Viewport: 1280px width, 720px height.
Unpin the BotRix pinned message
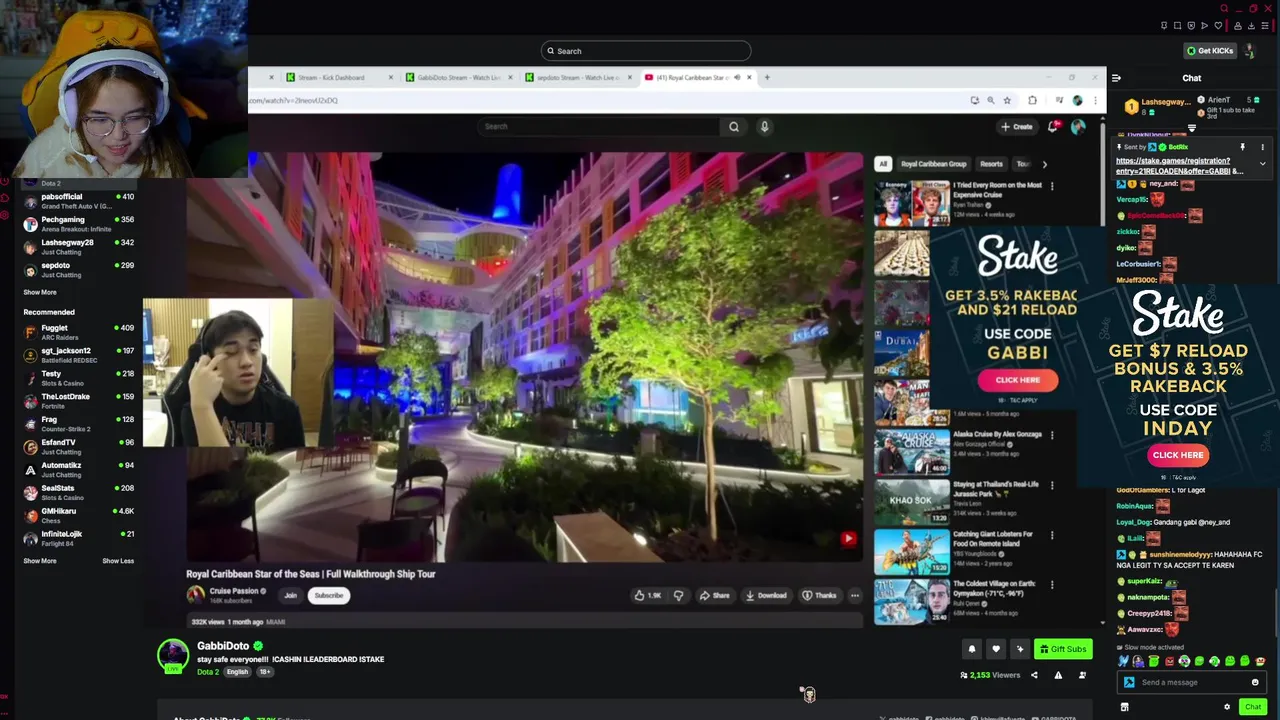click(x=1243, y=147)
